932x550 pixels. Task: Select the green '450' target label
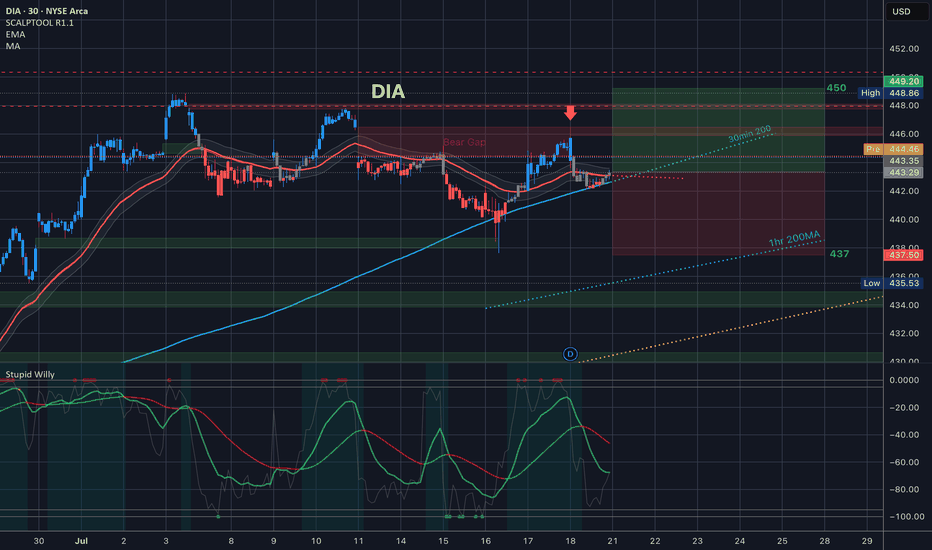pyautogui.click(x=836, y=88)
